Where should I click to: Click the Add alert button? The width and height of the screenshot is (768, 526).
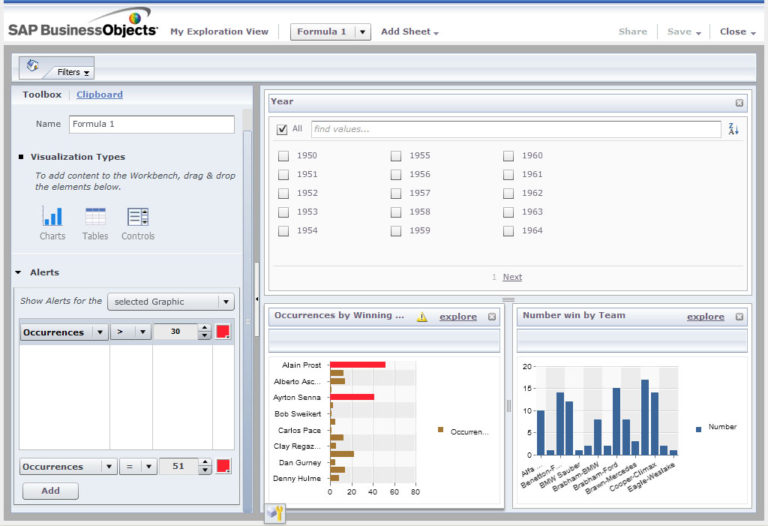pyautogui.click(x=50, y=491)
